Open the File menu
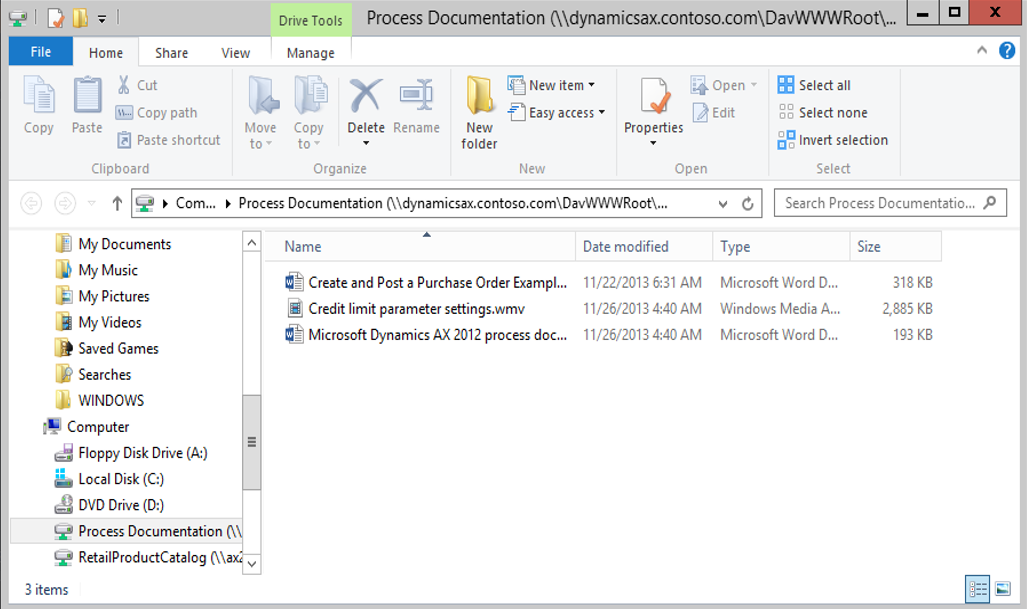The height and width of the screenshot is (609, 1027). pos(41,53)
